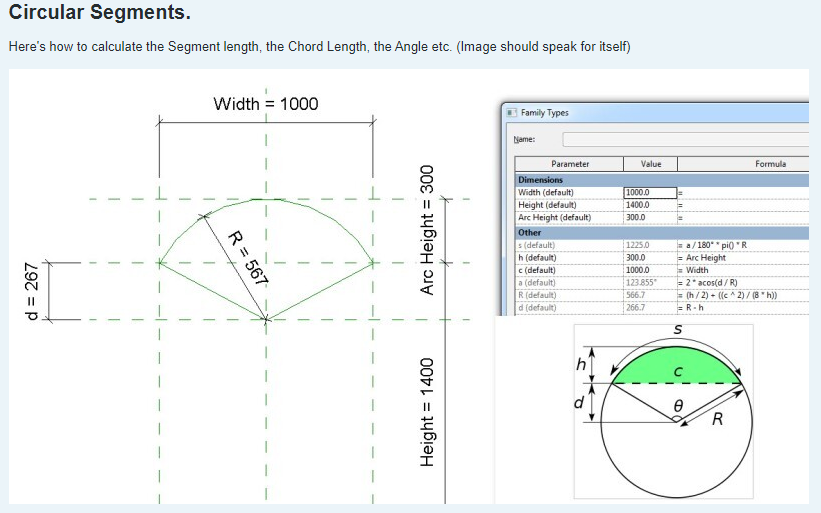821x513 pixels.
Task: Click the 'Width = 1000' dimension label
Action: coord(266,104)
